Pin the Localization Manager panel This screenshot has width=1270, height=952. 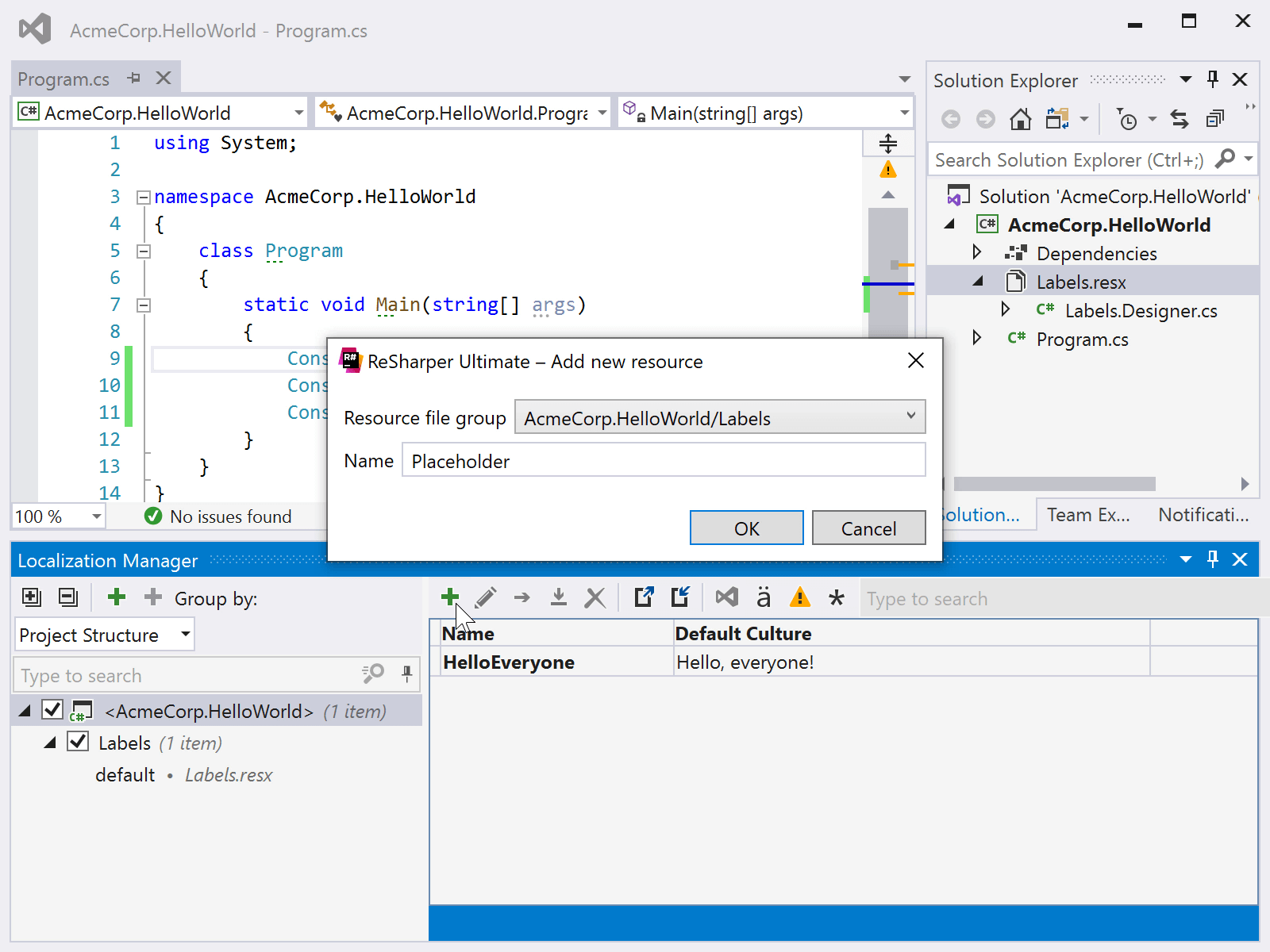pyautogui.click(x=1212, y=559)
